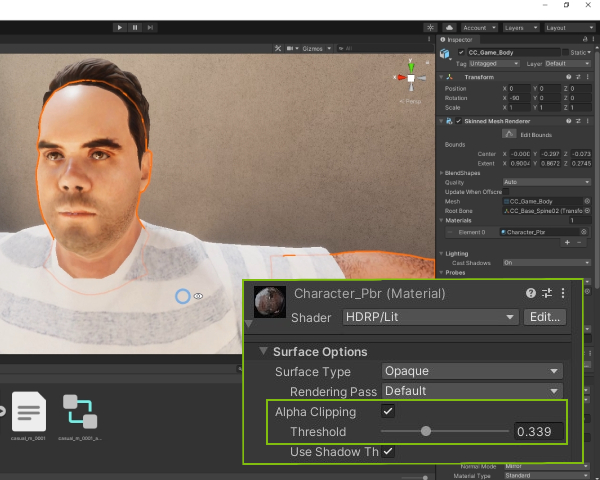Viewport: 600px width, 480px height.
Task: Open the Character_Pbr material help icon
Action: pos(531,294)
